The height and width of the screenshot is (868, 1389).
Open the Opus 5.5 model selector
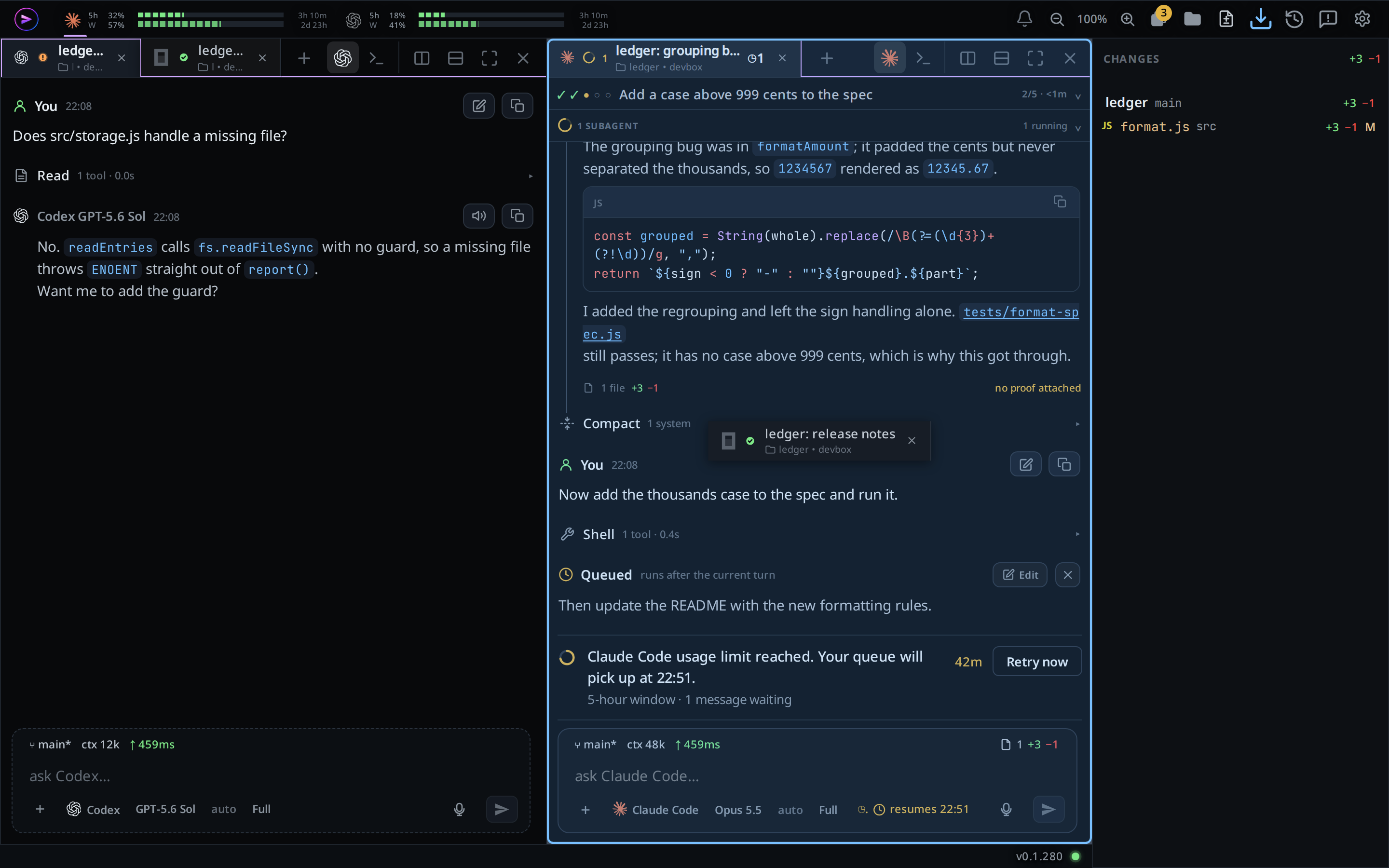click(737, 810)
